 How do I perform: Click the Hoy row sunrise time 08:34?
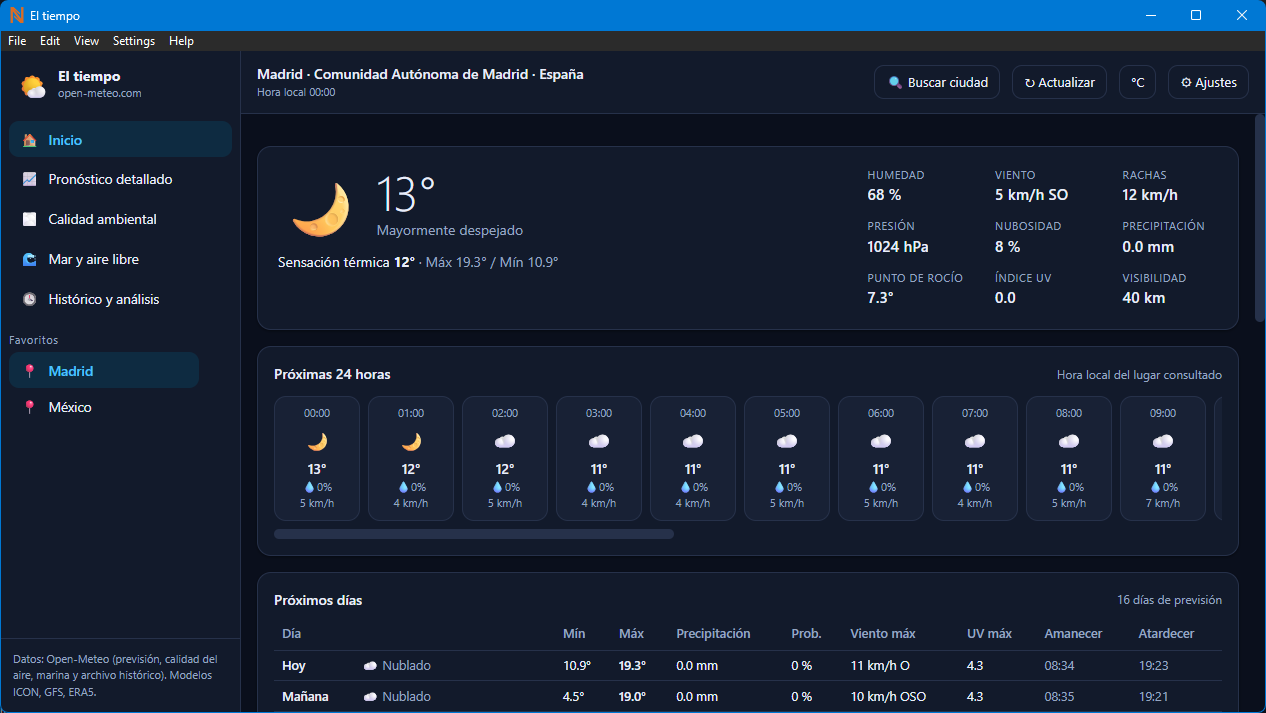coord(1059,665)
